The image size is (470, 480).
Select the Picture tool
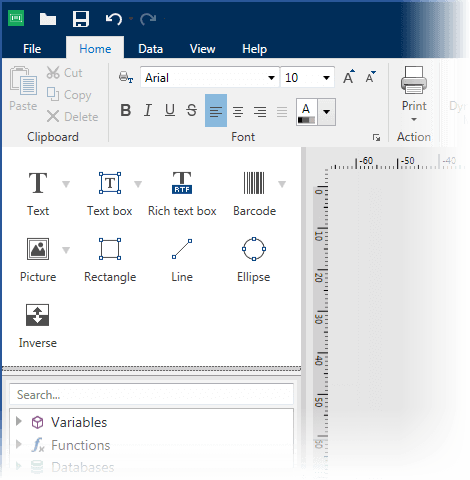click(38, 259)
